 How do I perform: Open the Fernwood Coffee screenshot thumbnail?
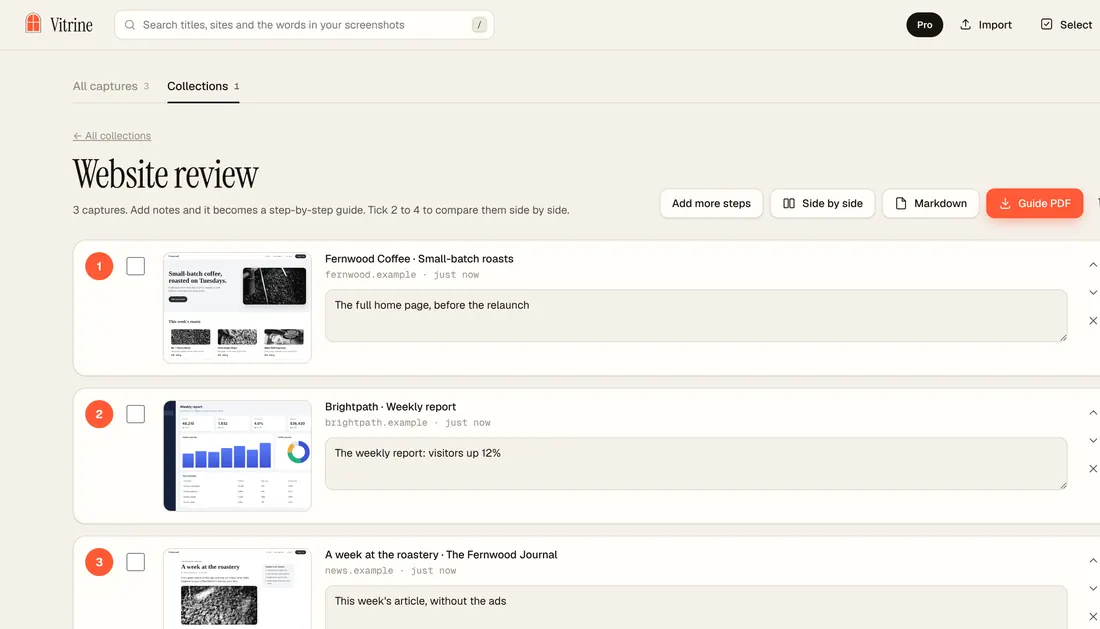pyautogui.click(x=237, y=308)
